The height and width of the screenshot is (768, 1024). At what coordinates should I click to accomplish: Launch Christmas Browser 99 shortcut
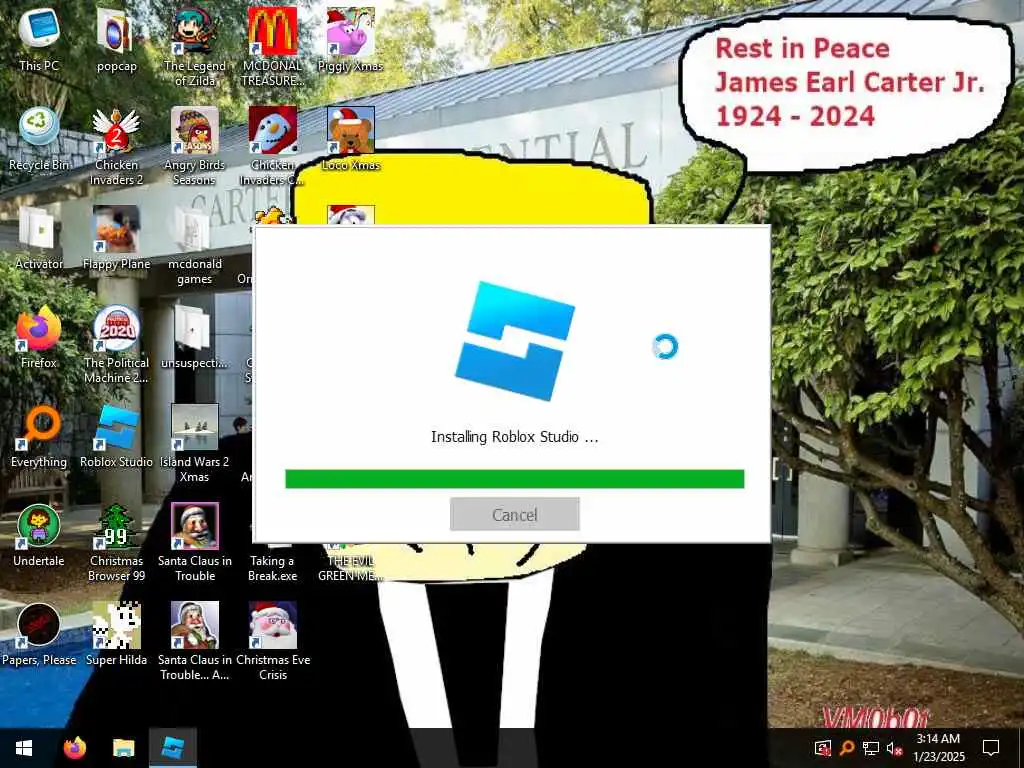[116, 543]
